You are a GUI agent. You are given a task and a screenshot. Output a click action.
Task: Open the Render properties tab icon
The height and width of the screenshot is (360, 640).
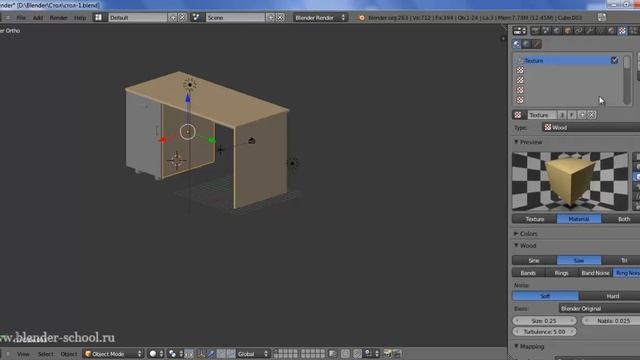pyautogui.click(x=535, y=31)
